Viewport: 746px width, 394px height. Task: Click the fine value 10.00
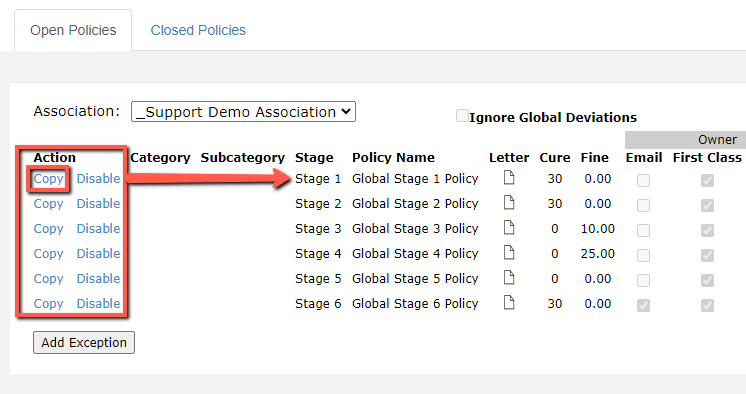click(598, 229)
